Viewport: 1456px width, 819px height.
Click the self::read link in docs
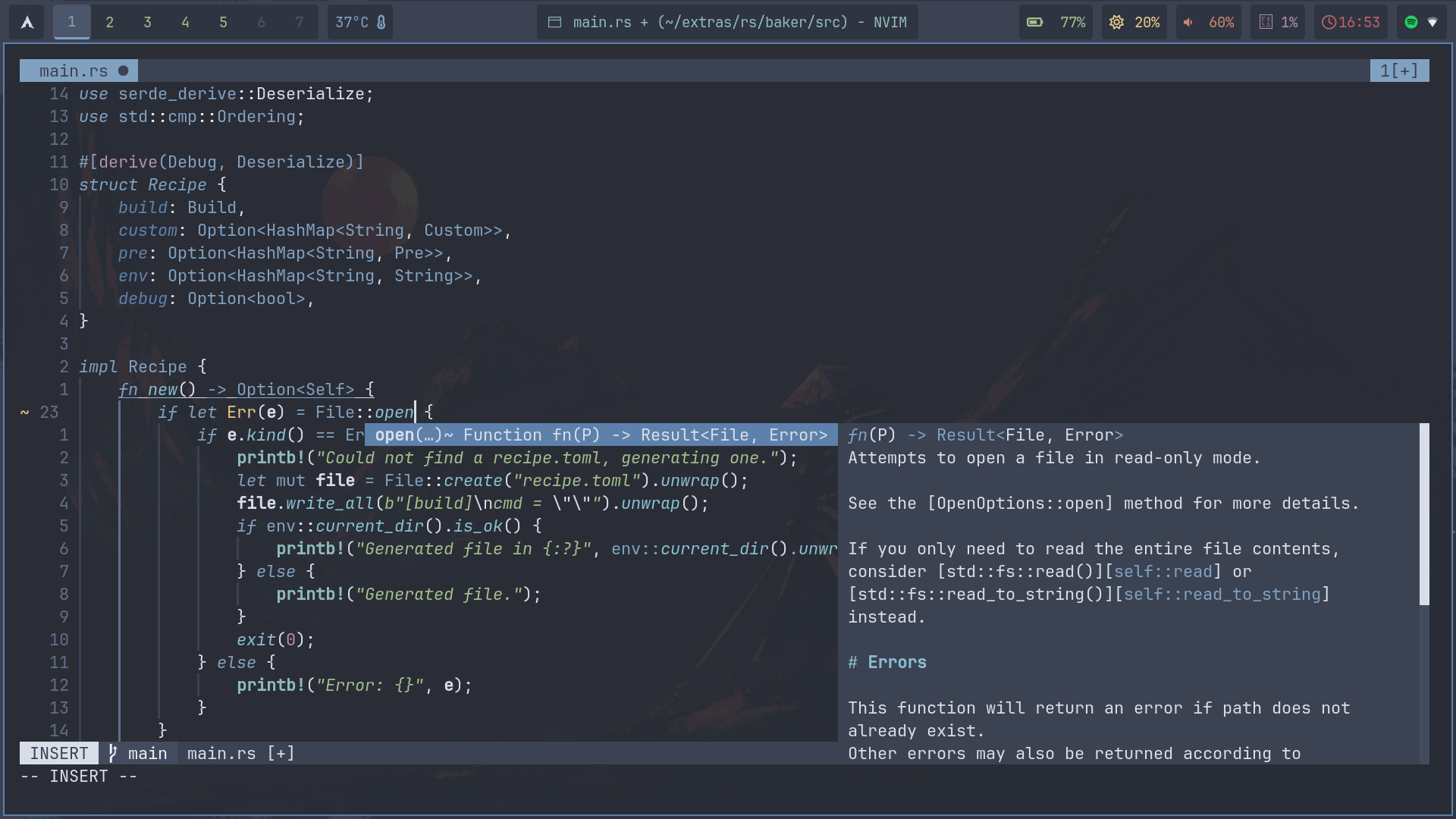point(1163,571)
